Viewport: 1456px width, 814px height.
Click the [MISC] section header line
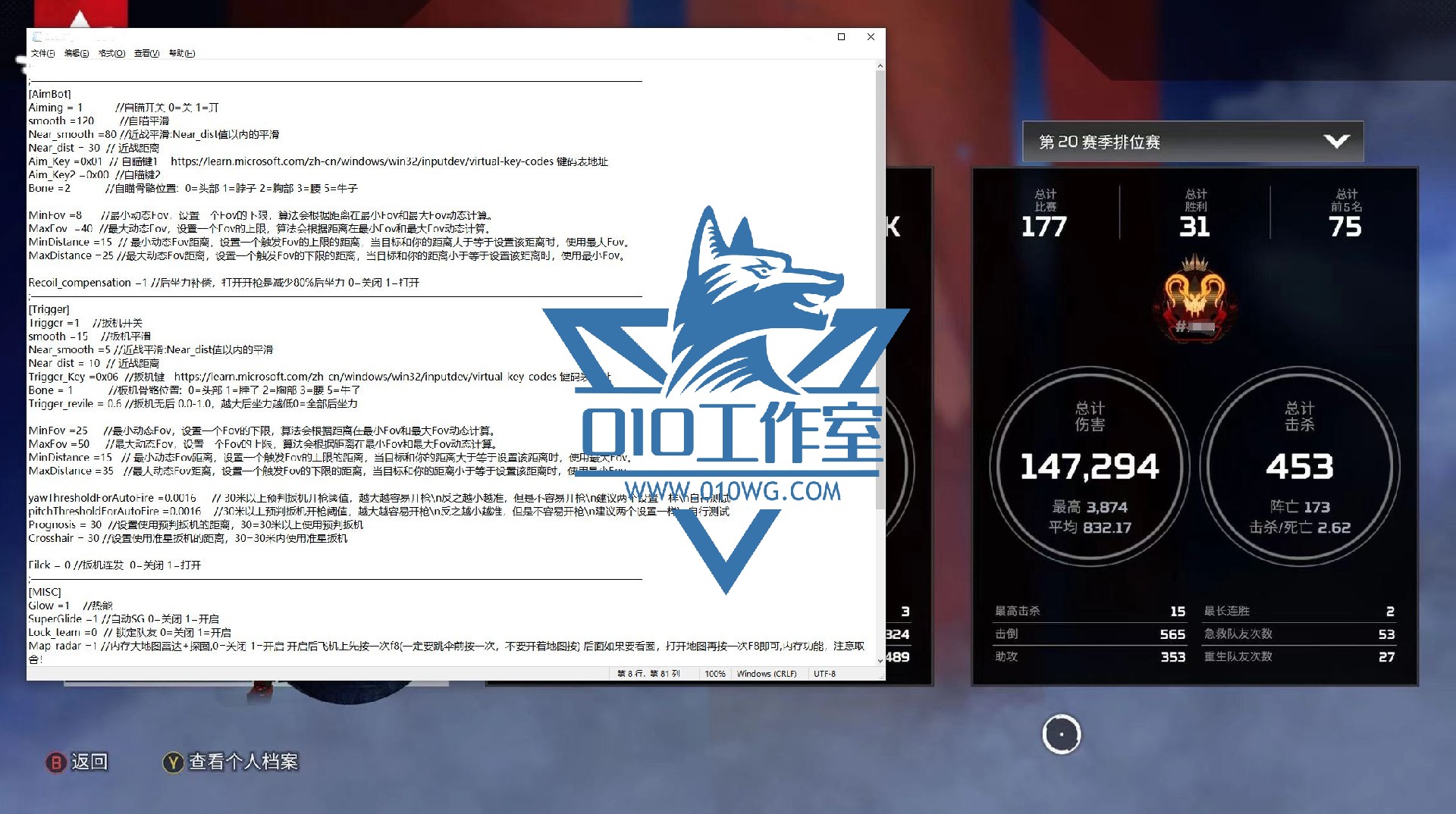point(45,592)
